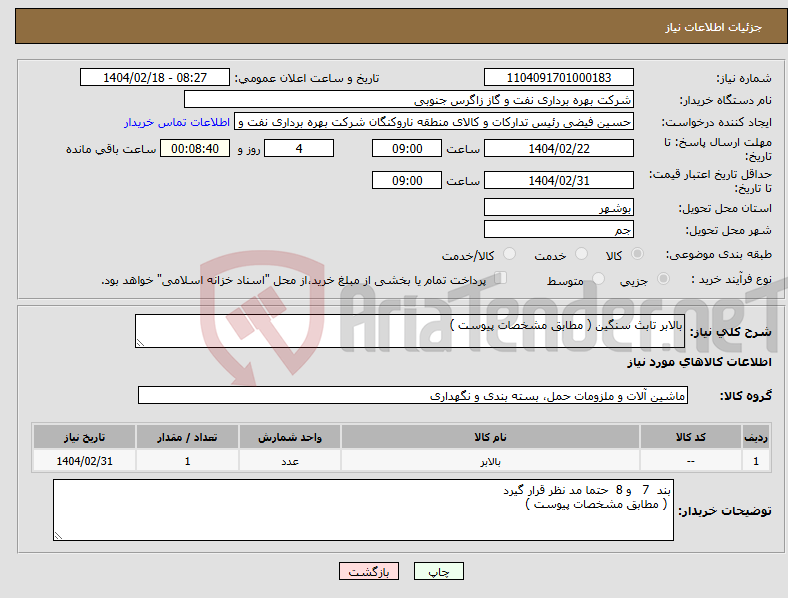This screenshot has height=598, width=788.
Task: Click the price validity time 09:00 field
Action: 407,180
